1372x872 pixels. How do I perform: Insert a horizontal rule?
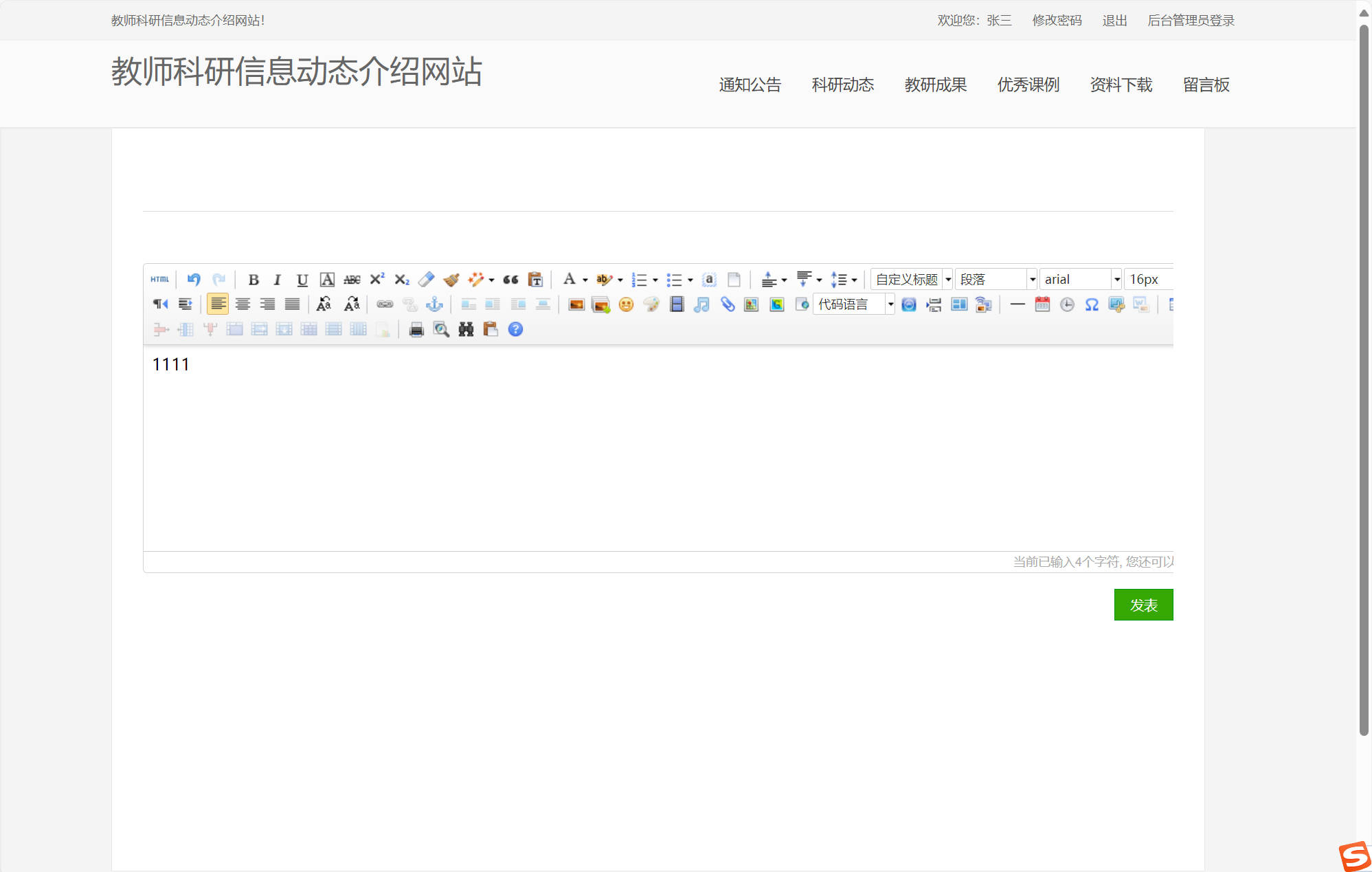click(x=1017, y=304)
